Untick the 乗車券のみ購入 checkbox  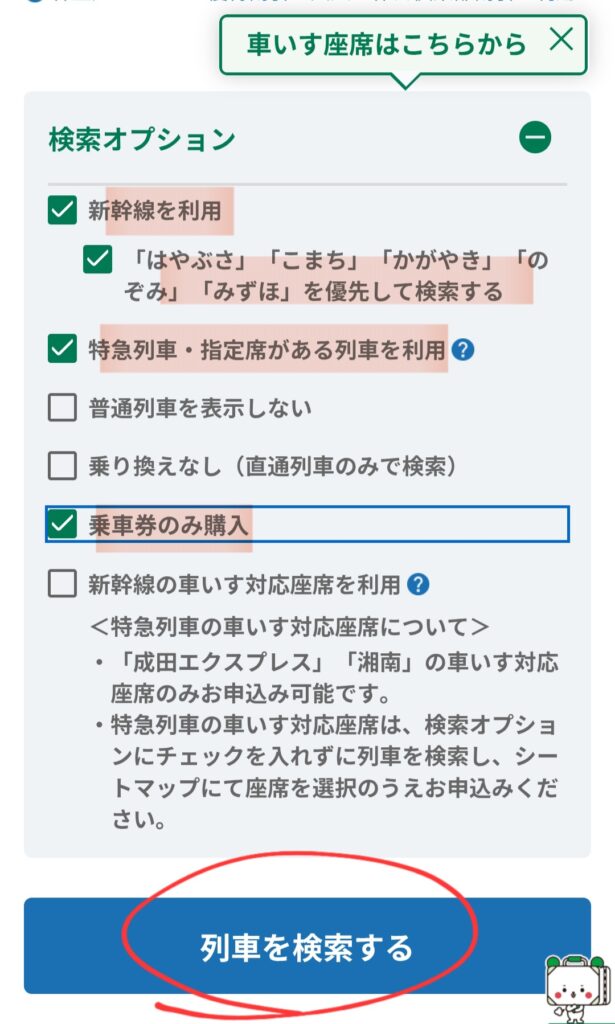pos(62,524)
